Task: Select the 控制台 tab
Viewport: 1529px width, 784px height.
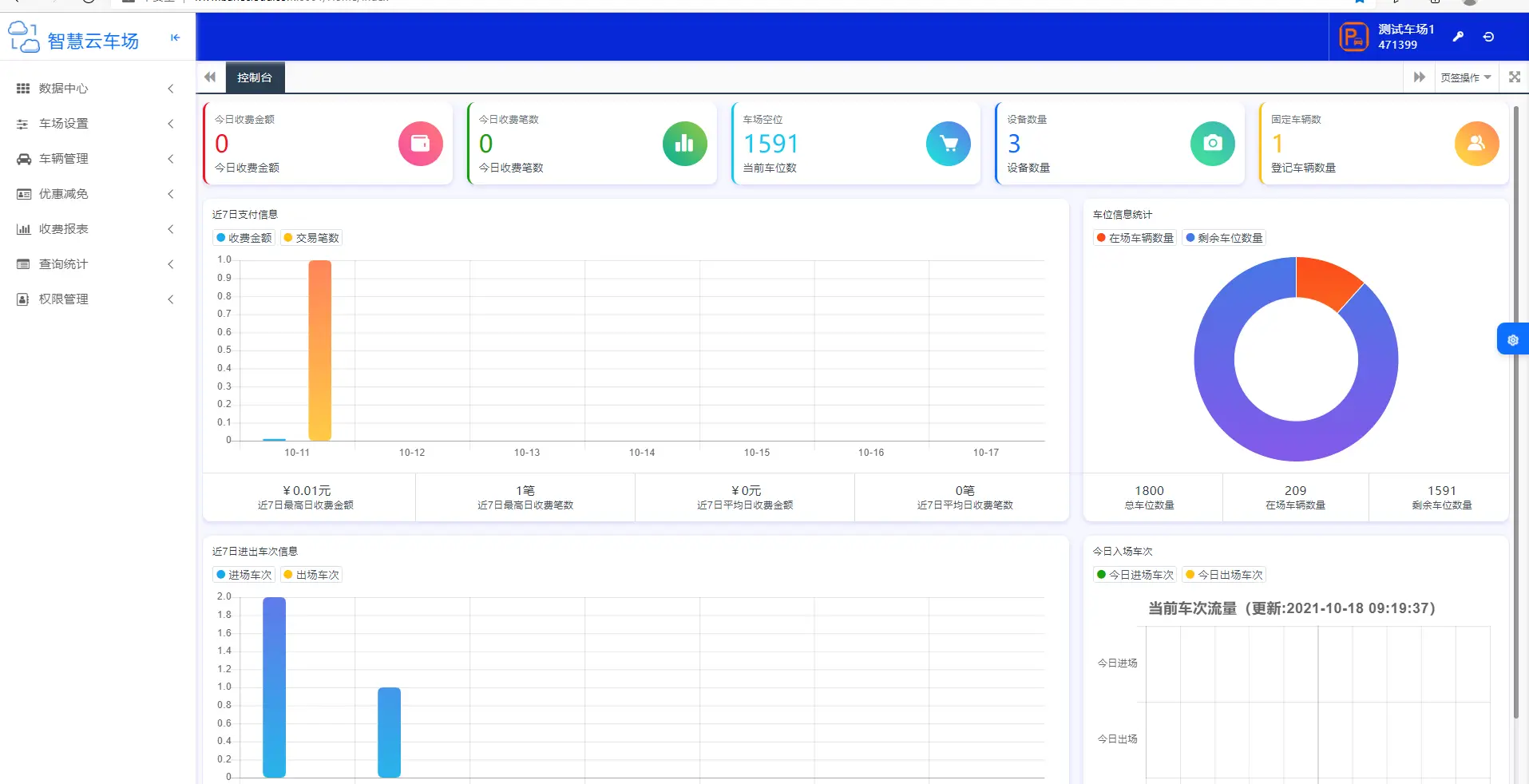Action: click(x=255, y=77)
